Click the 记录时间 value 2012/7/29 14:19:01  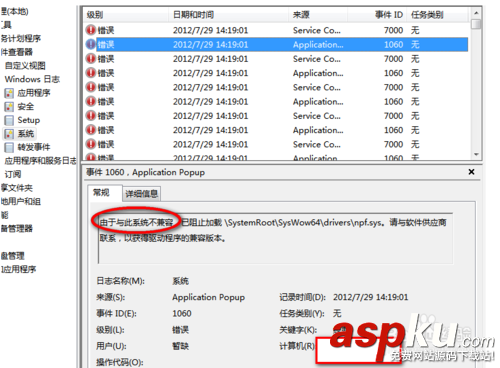pyautogui.click(x=370, y=297)
